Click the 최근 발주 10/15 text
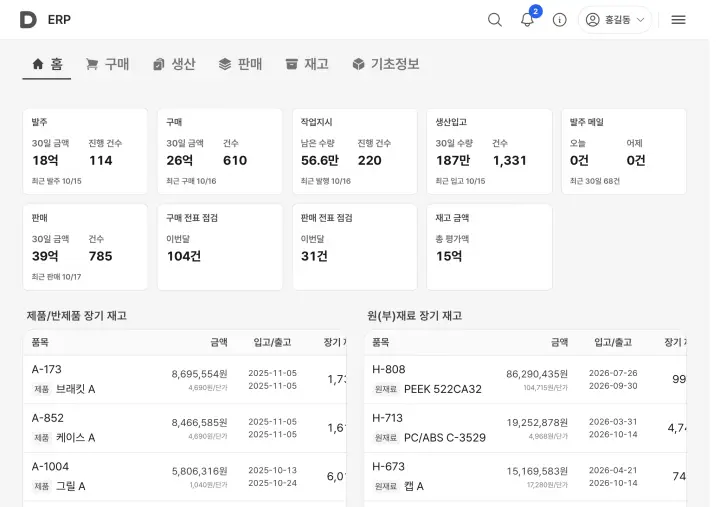 click(x=56, y=181)
